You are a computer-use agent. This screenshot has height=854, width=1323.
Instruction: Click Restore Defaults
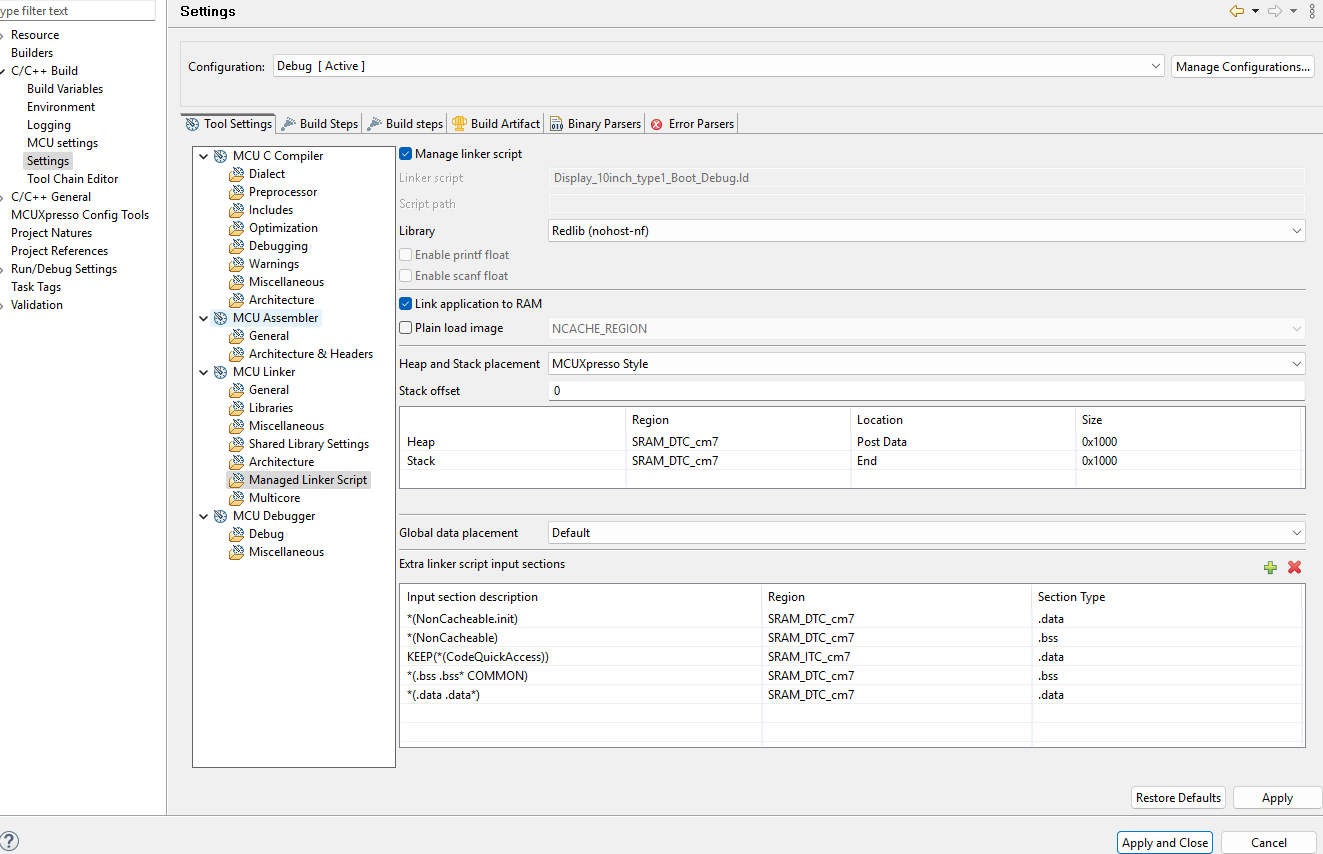(1177, 797)
